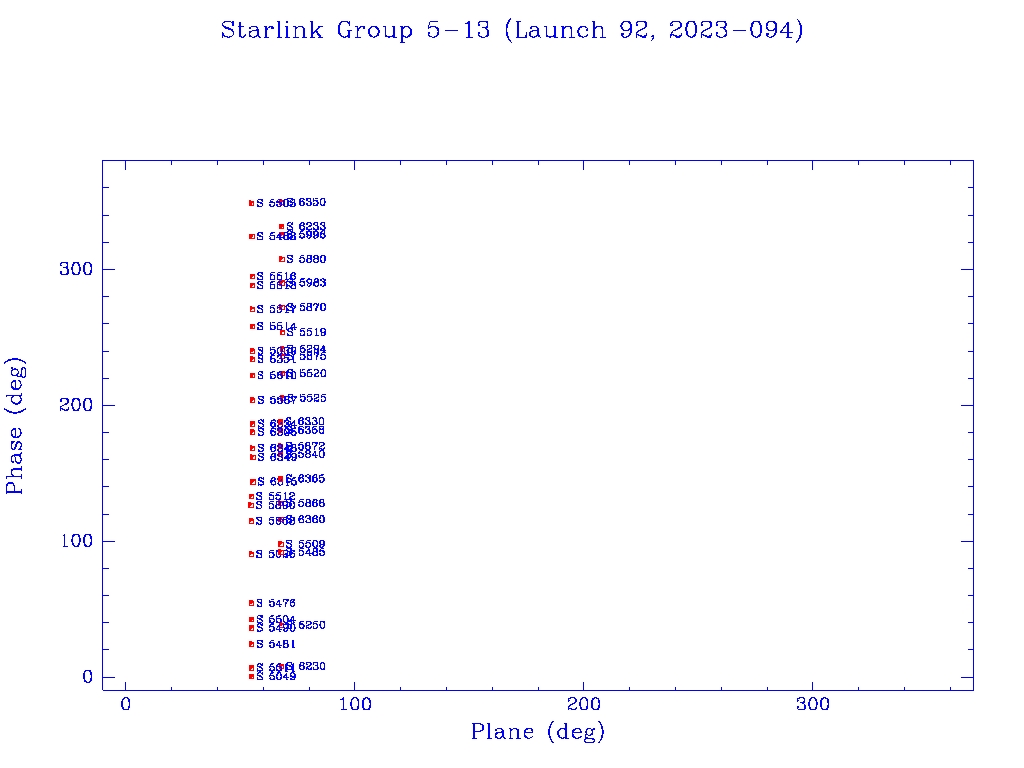Click the label S 5049
Viewport: 1024px width, 768px height.
pos(276,677)
